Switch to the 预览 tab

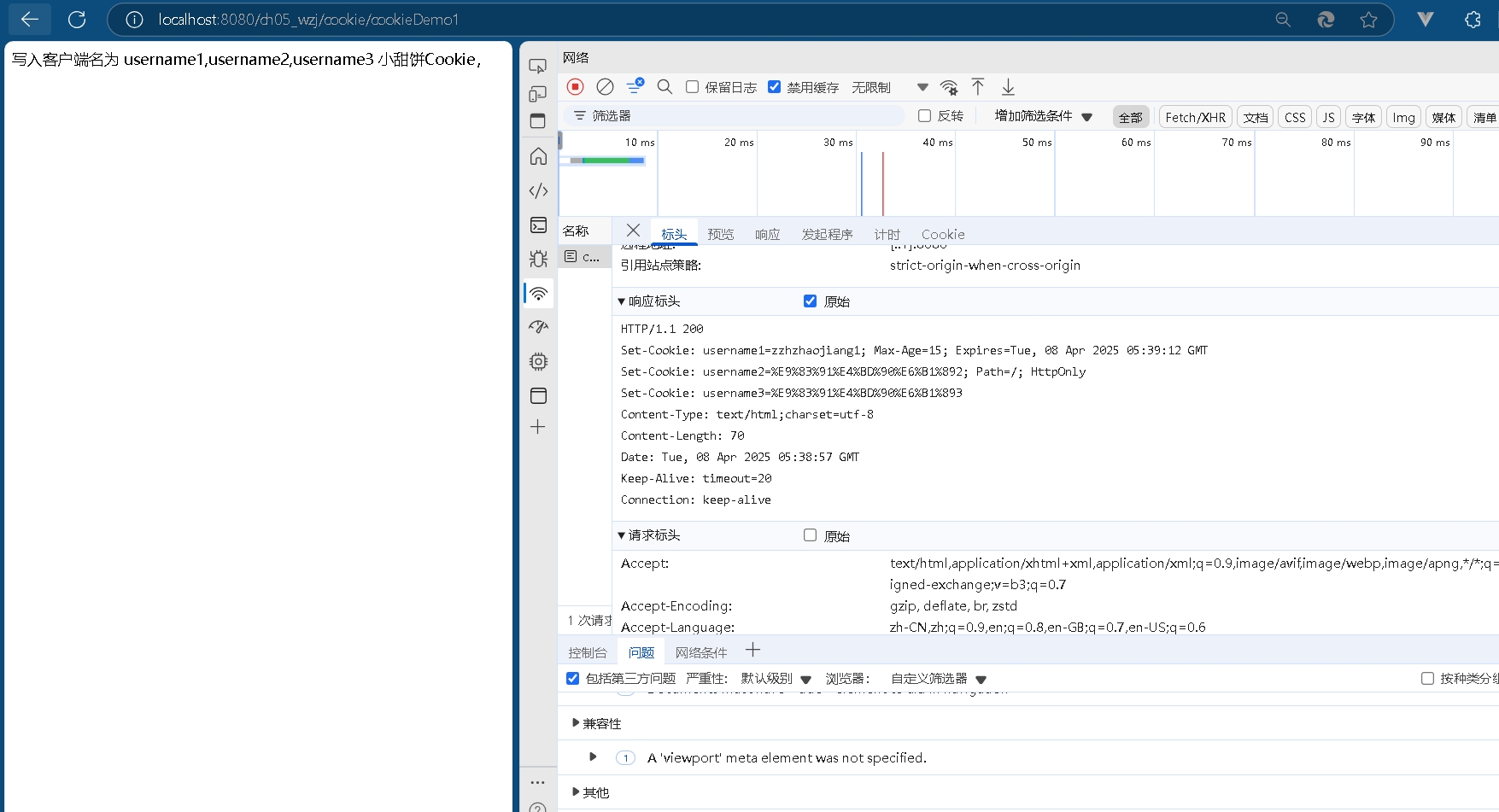720,234
